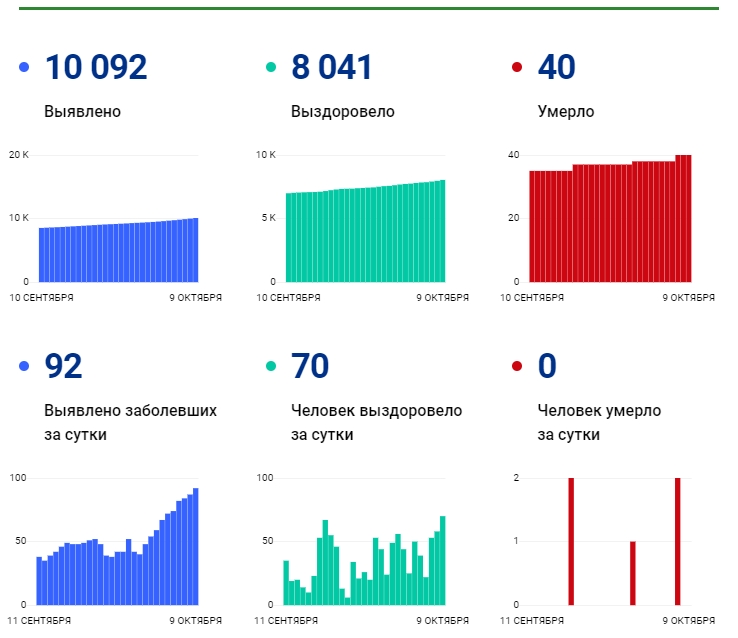
Task: Click the teal dot next to 8 041
Action: click(x=271, y=67)
